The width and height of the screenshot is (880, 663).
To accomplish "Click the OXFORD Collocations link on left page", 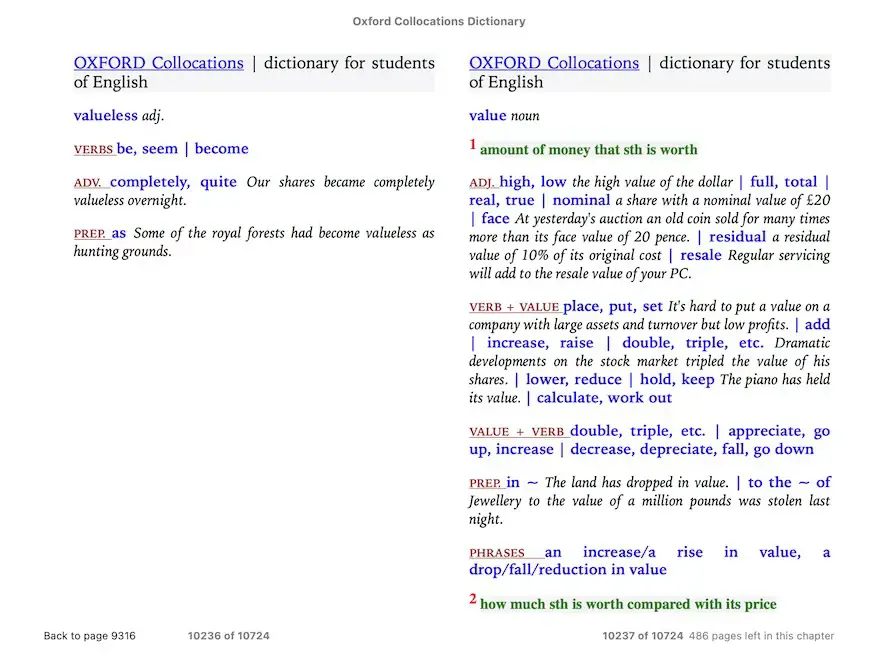I will (x=158, y=63).
